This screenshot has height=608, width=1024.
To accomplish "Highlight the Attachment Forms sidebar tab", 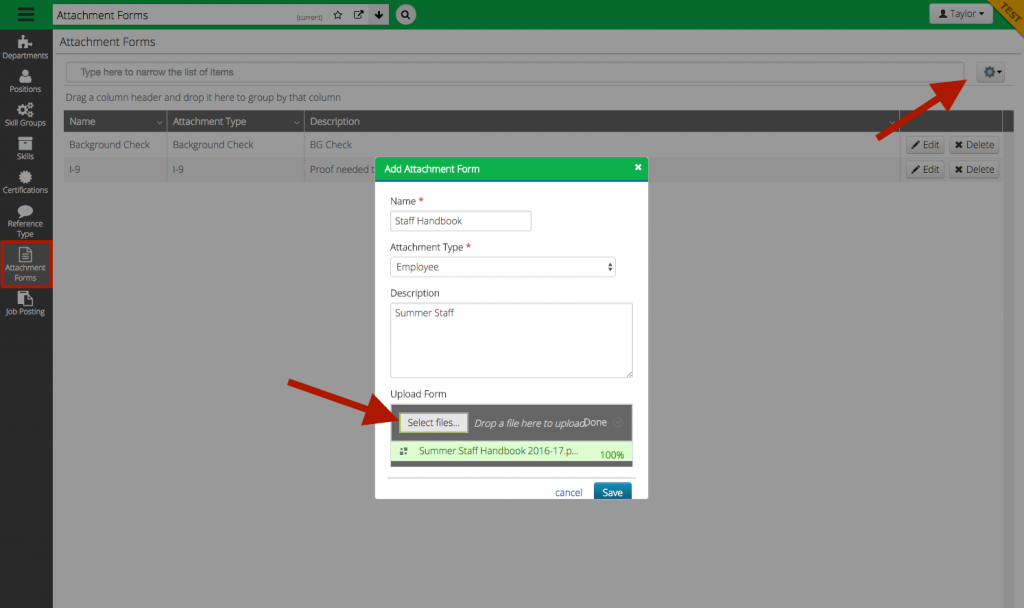I will (25, 263).
